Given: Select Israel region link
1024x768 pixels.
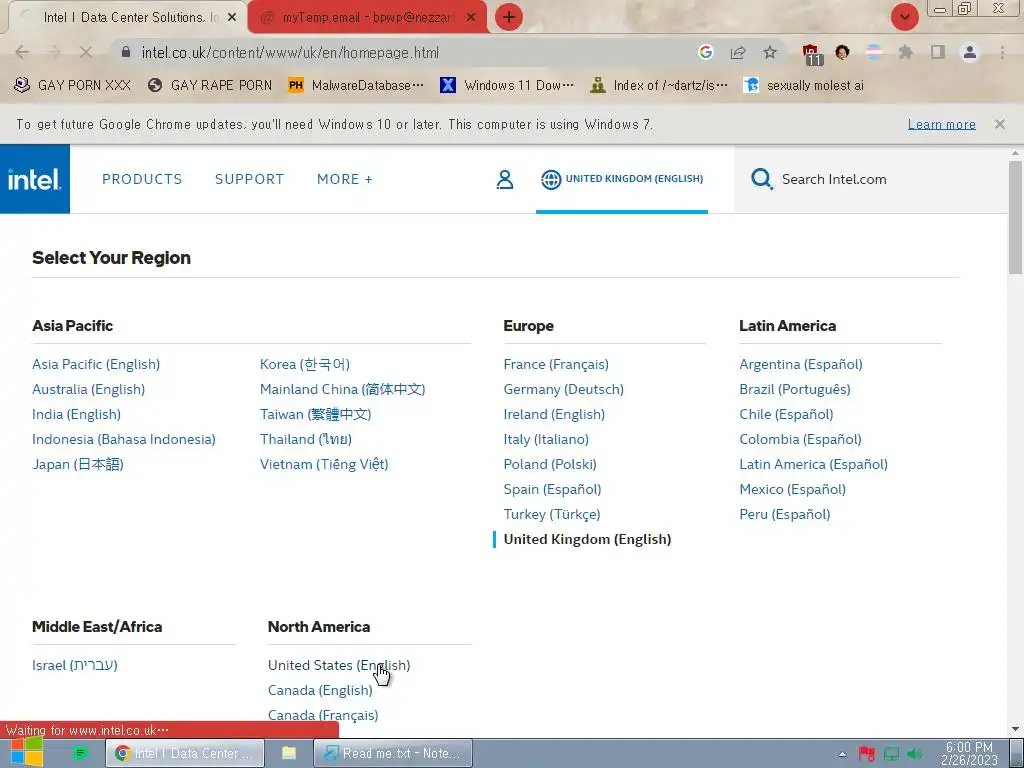Looking at the screenshot, I should [74, 665].
